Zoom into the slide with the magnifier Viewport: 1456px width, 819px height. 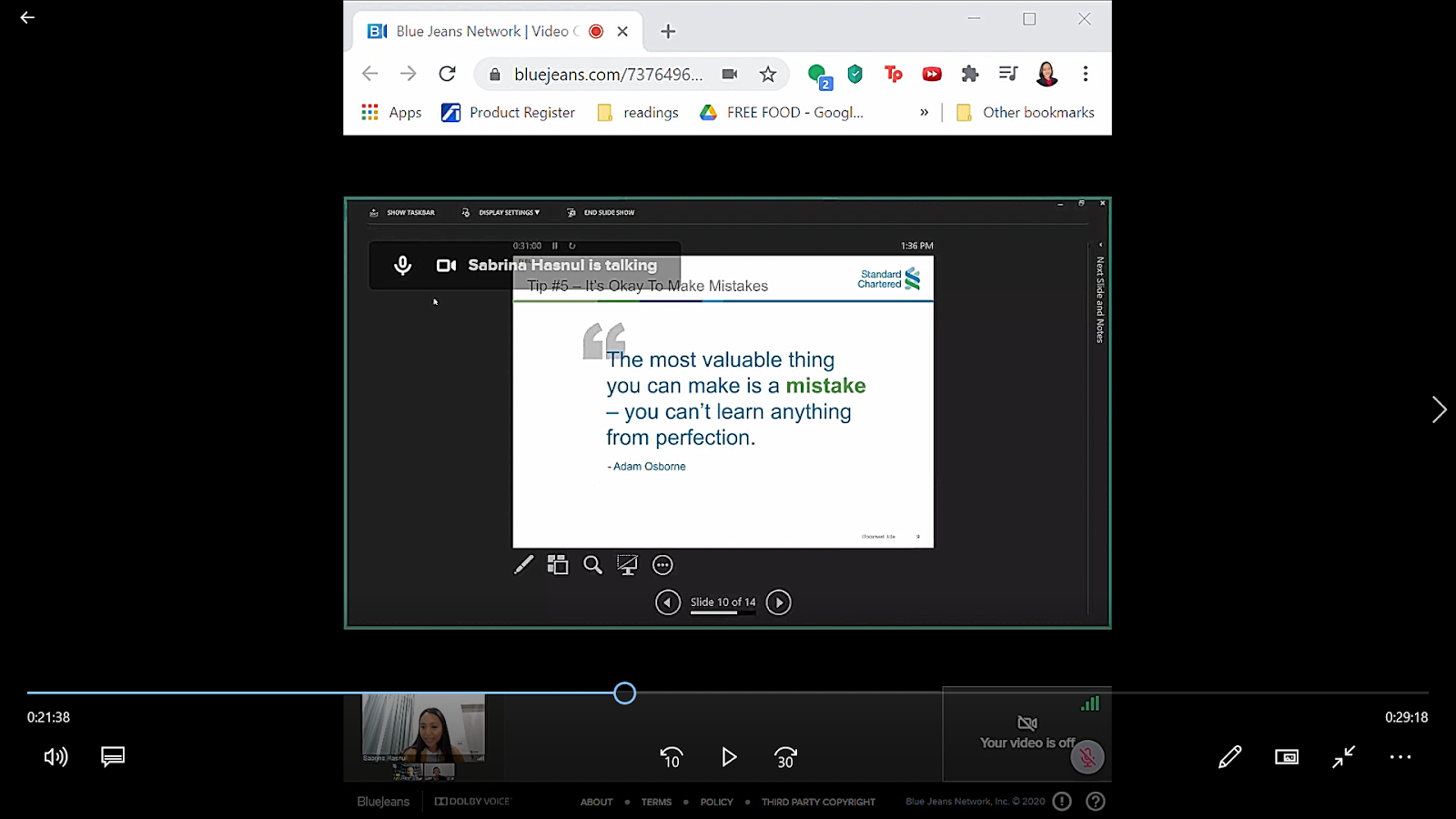tap(592, 565)
